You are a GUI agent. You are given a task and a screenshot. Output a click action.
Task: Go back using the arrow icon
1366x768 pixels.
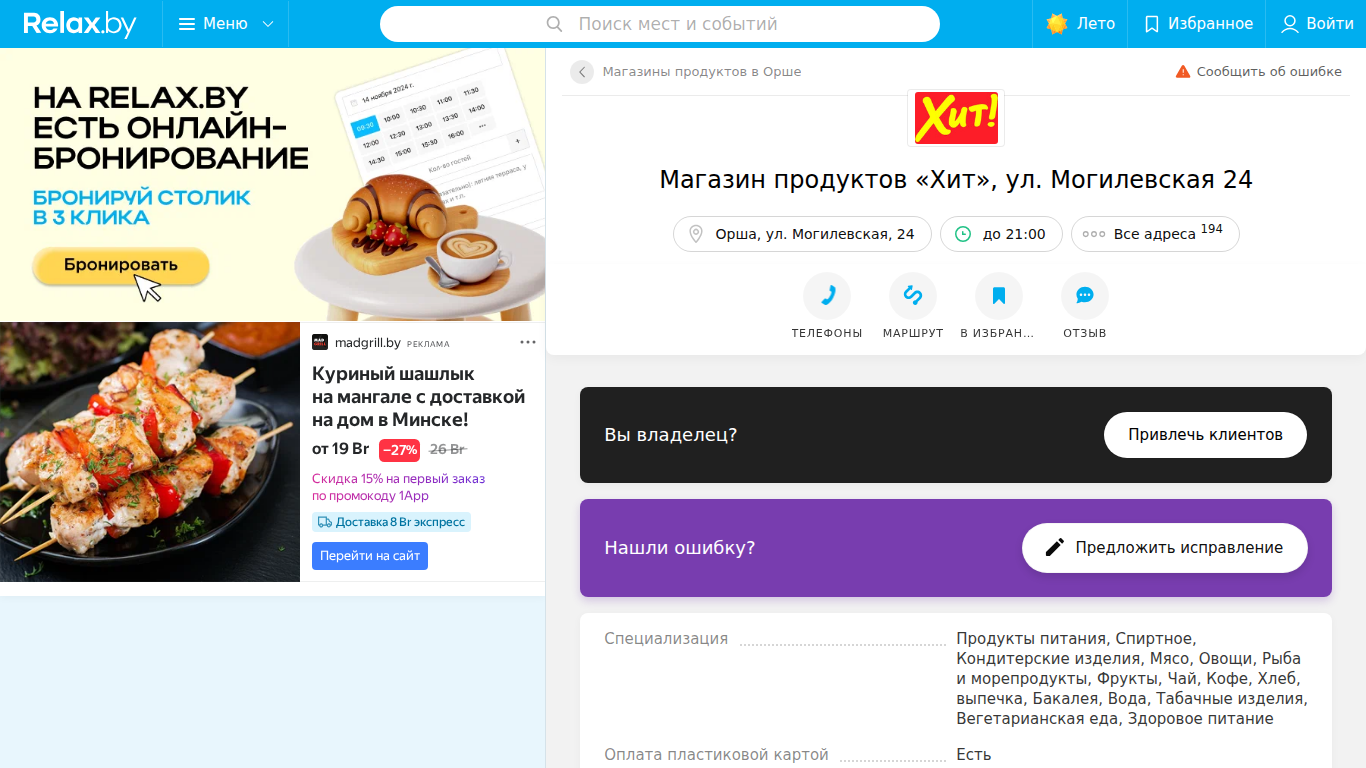pyautogui.click(x=582, y=72)
